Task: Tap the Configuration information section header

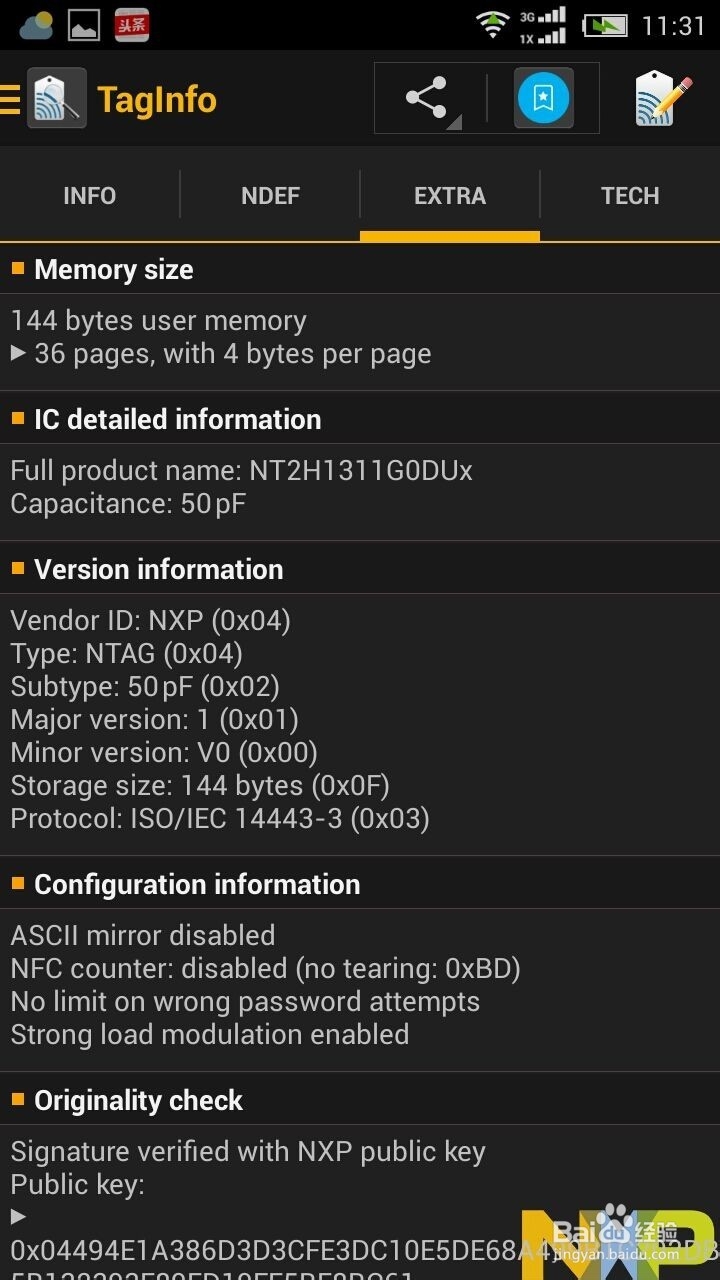Action: pyautogui.click(x=196, y=884)
